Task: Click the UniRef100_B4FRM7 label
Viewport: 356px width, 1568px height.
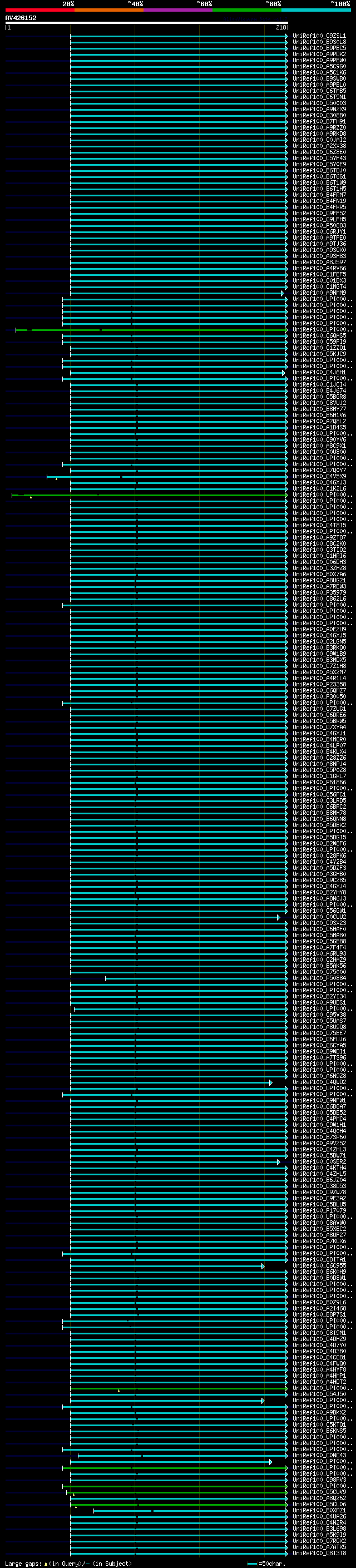Action: tap(319, 195)
